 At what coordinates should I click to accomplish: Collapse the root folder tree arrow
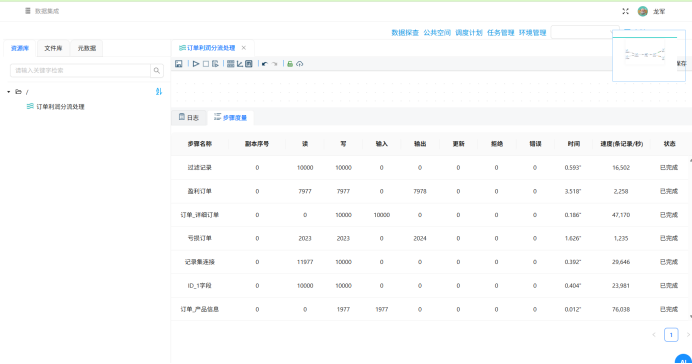point(8,92)
